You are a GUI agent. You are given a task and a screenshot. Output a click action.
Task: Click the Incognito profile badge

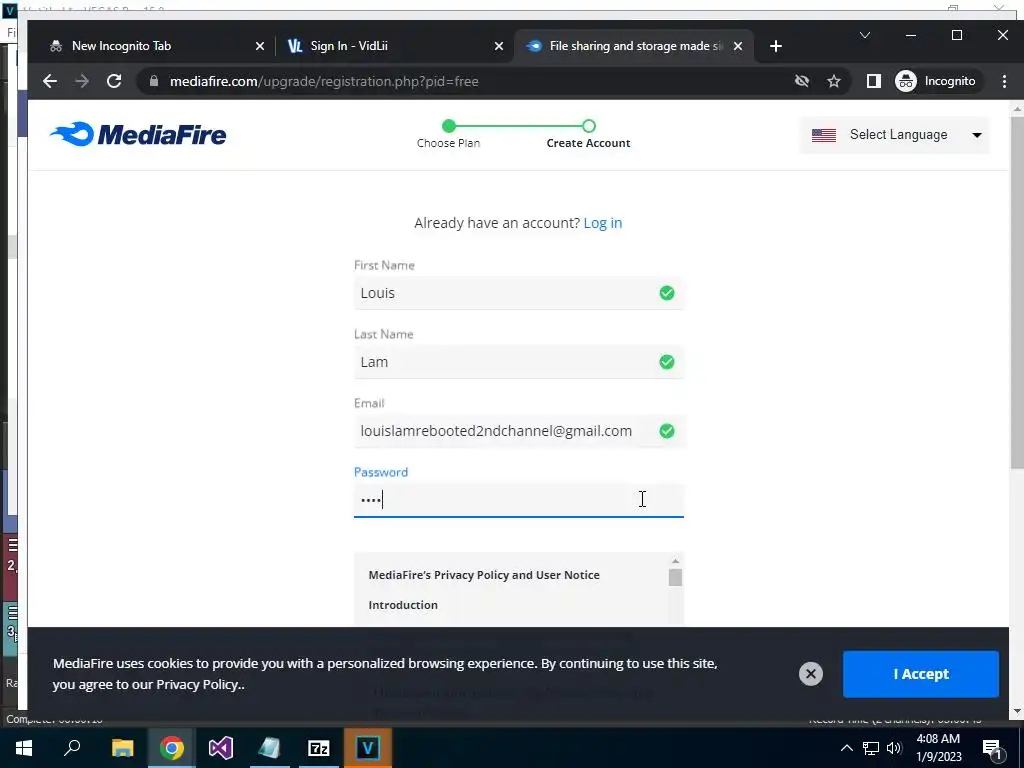936,81
